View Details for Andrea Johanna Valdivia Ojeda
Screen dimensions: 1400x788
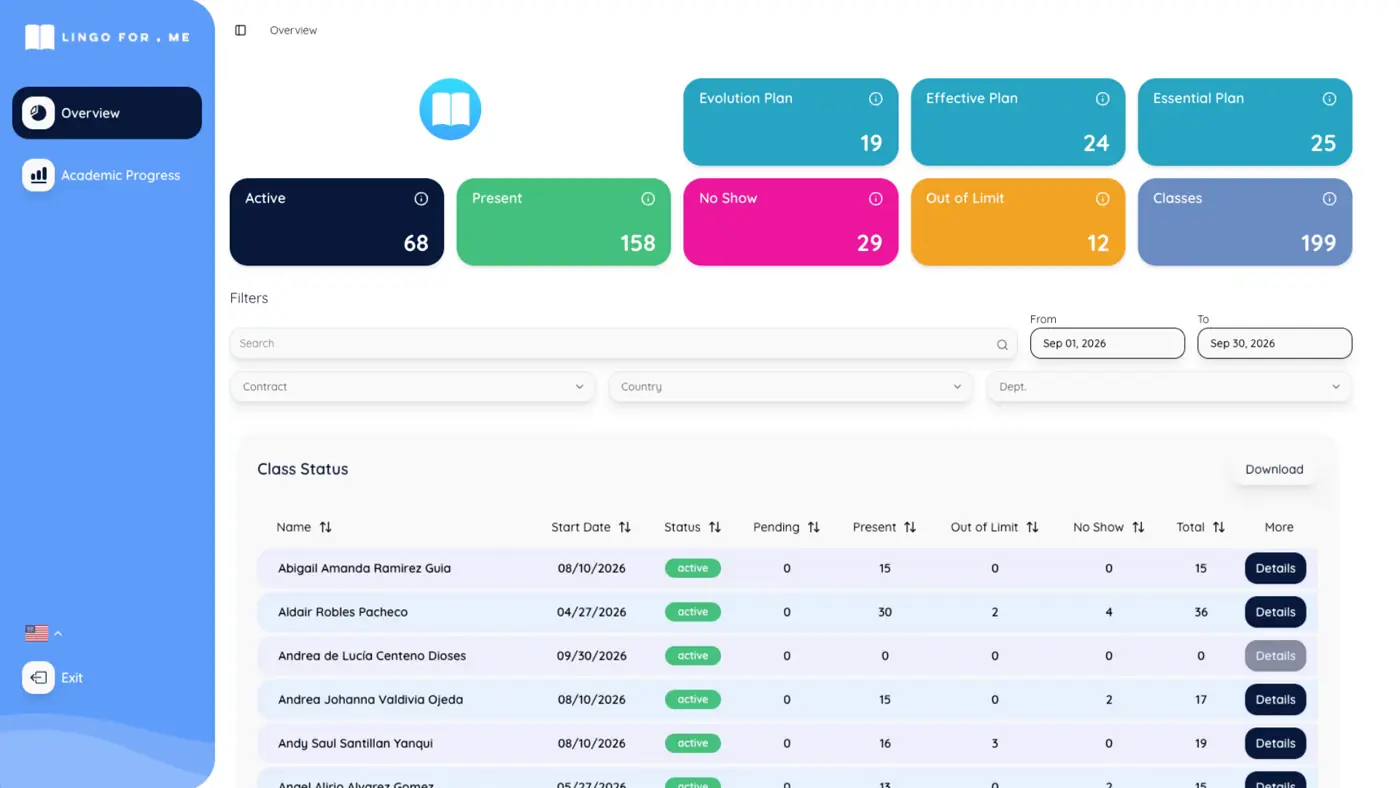[x=1275, y=700]
